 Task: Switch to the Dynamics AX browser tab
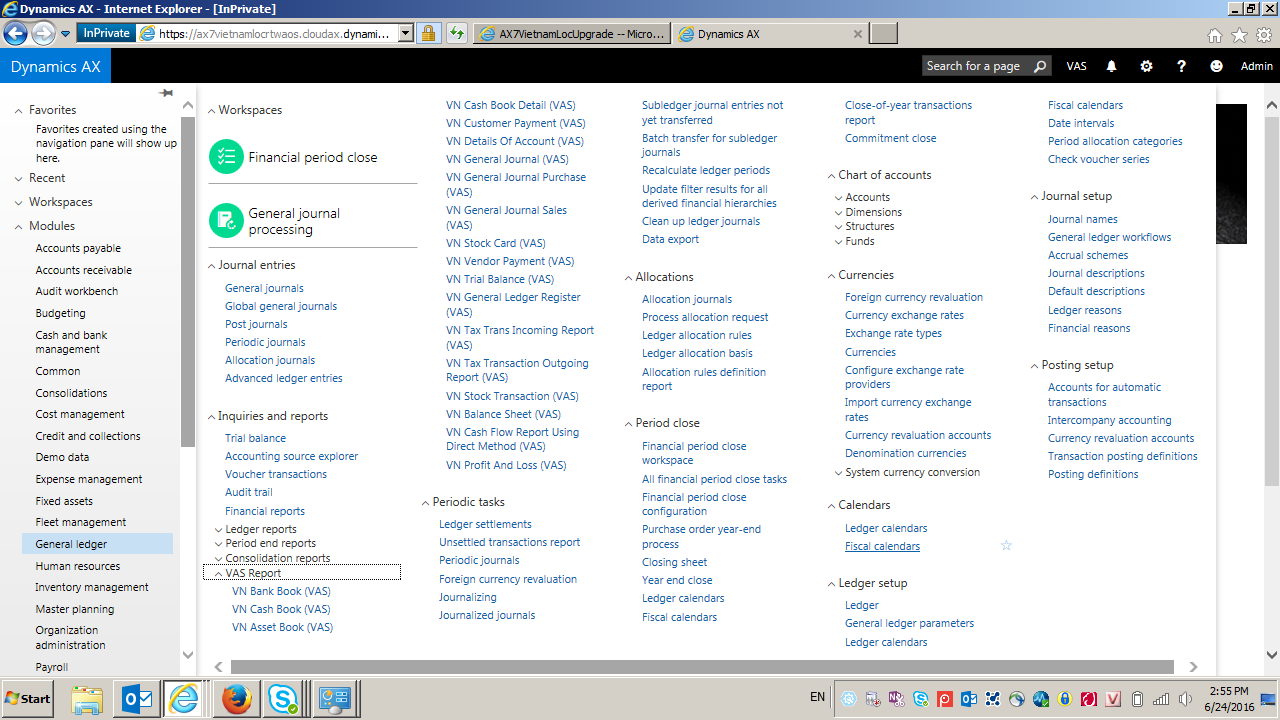point(770,34)
